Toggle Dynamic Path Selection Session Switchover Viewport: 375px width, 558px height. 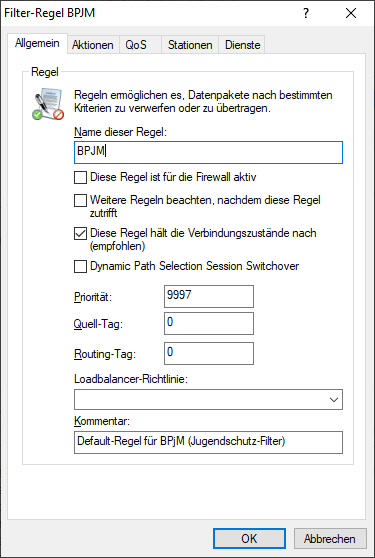coord(80,266)
